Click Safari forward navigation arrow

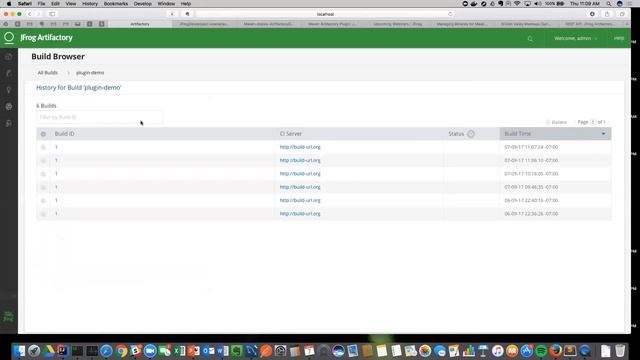tap(38, 14)
